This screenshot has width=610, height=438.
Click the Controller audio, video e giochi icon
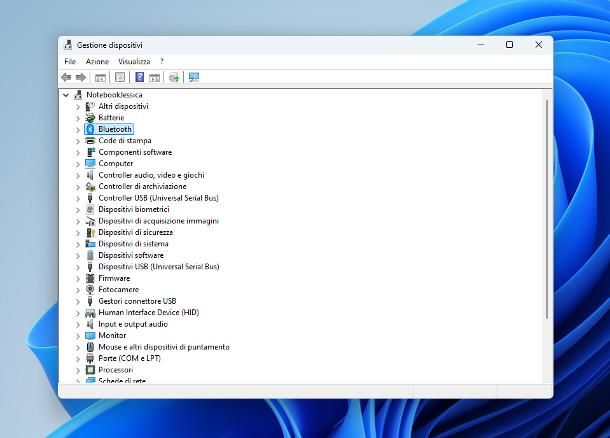90,175
